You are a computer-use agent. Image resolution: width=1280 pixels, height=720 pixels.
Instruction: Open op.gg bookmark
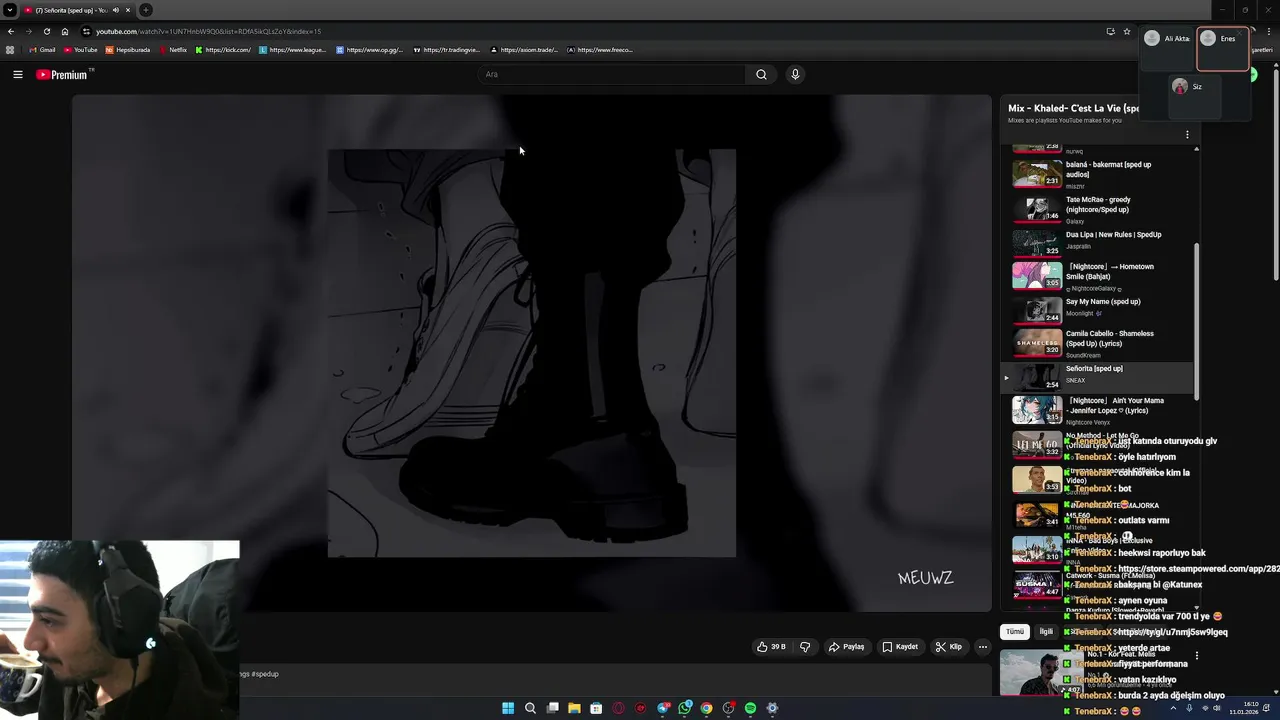coord(369,50)
